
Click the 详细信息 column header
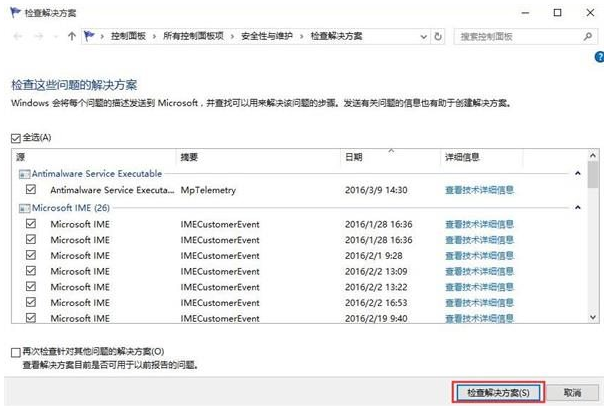tap(482, 157)
